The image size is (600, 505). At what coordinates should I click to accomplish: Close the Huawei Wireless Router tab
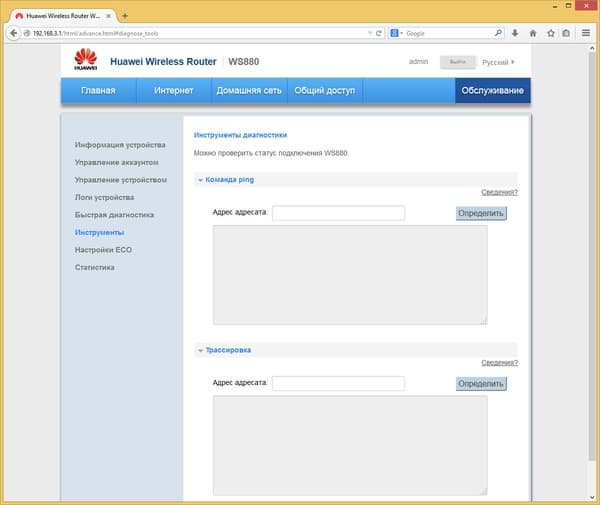[108, 16]
